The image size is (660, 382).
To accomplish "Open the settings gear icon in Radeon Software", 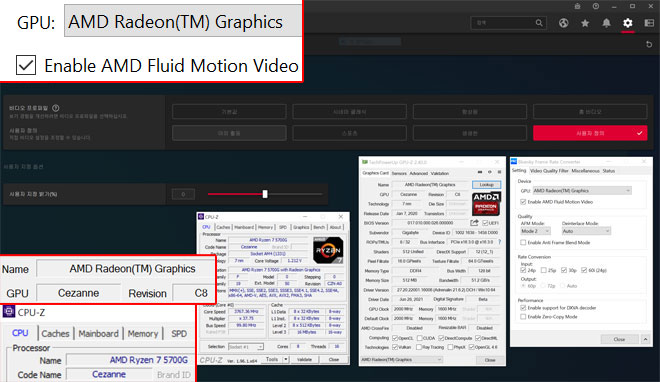I will (628, 23).
